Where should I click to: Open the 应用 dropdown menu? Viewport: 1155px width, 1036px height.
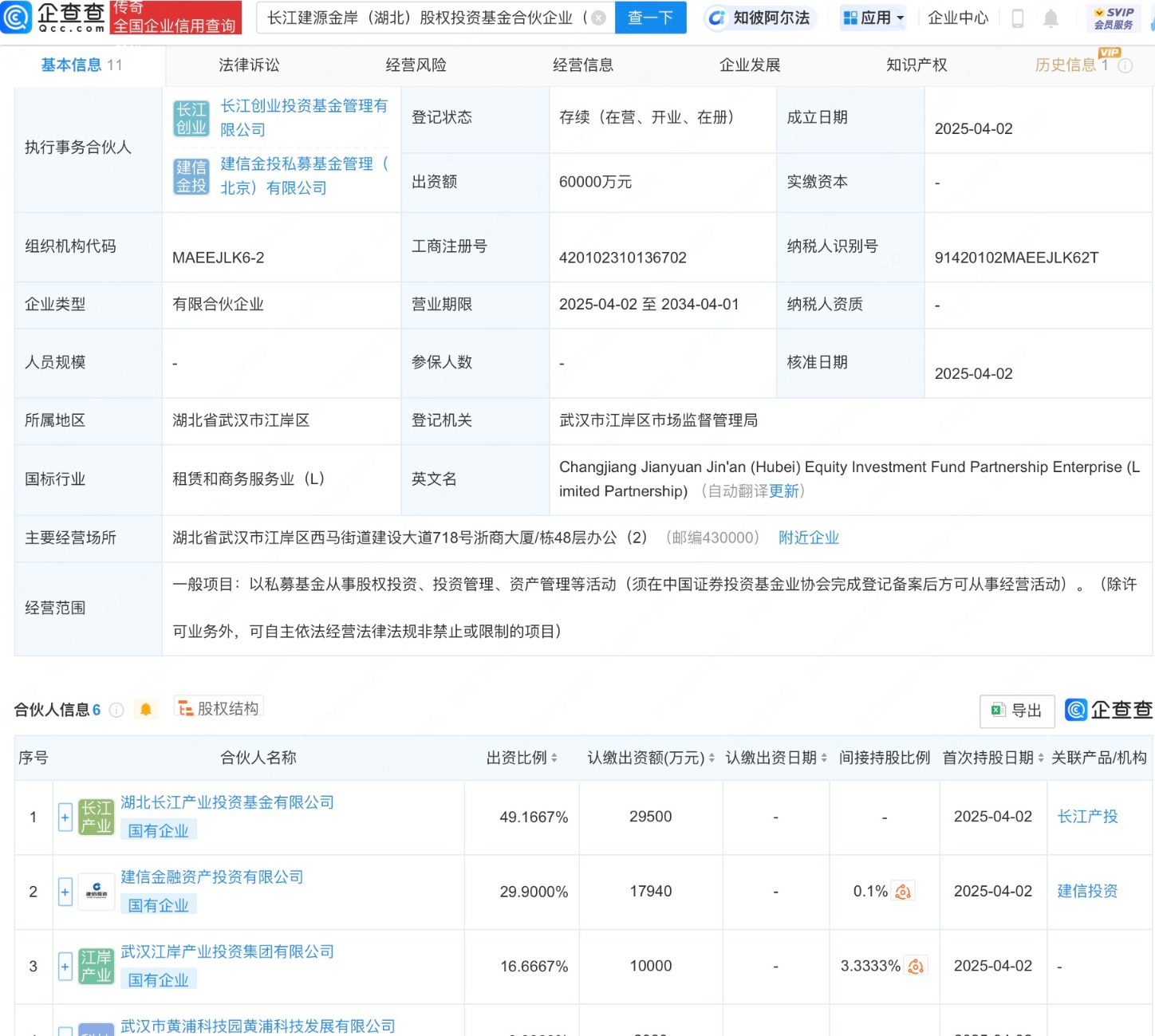point(873,18)
